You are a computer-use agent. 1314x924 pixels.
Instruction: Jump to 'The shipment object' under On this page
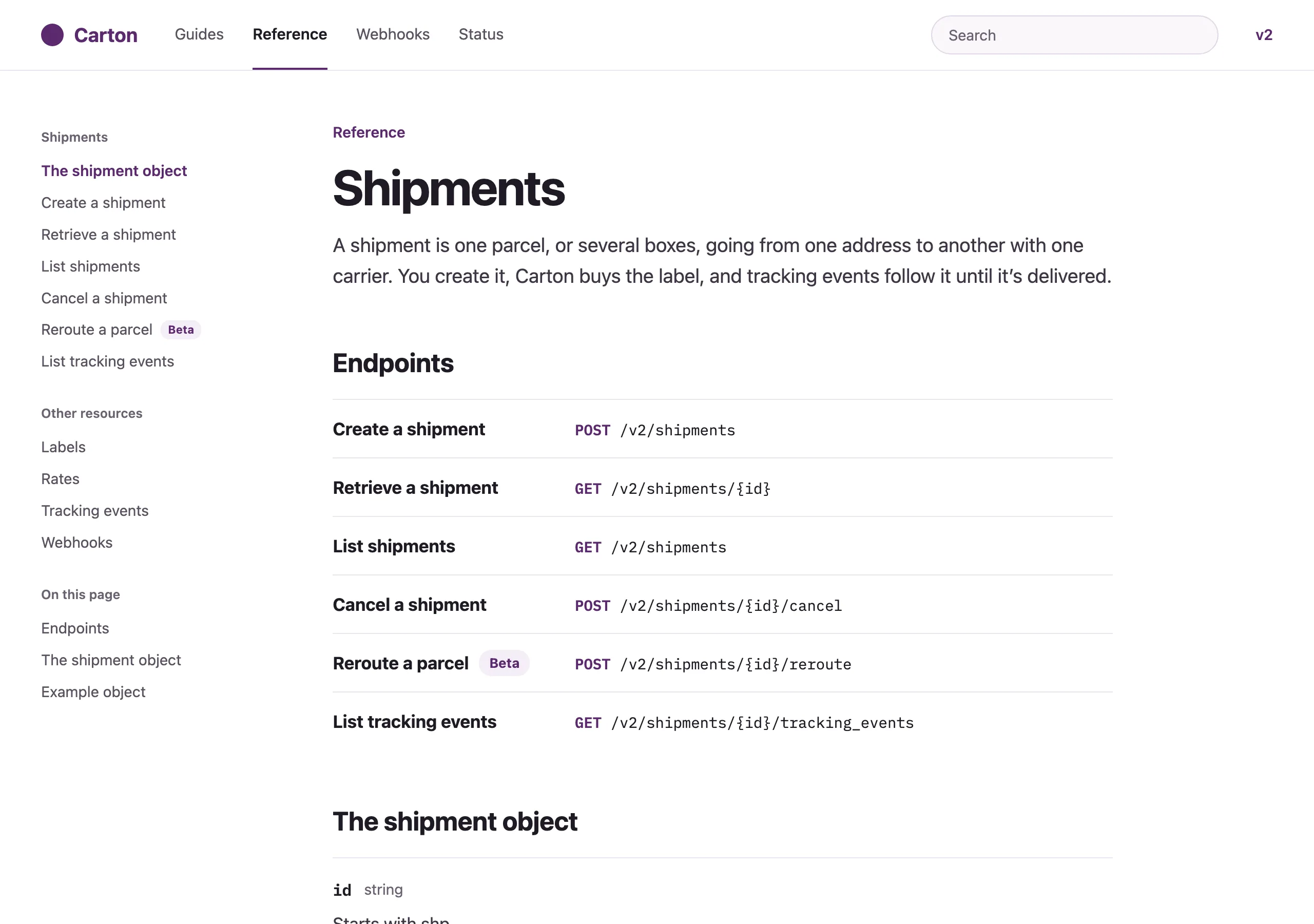pos(111,660)
